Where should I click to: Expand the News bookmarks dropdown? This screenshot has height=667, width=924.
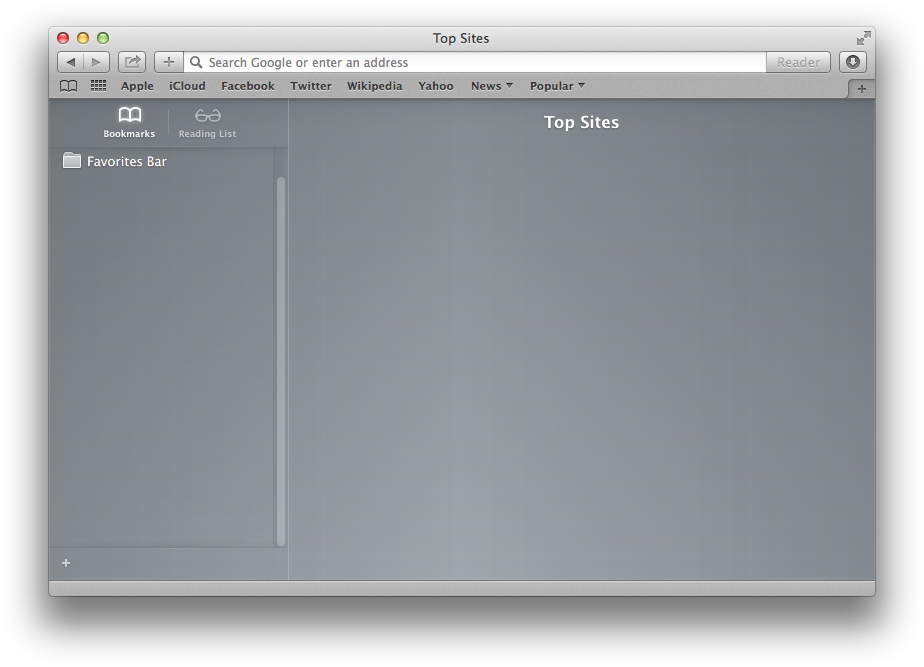[x=491, y=86]
